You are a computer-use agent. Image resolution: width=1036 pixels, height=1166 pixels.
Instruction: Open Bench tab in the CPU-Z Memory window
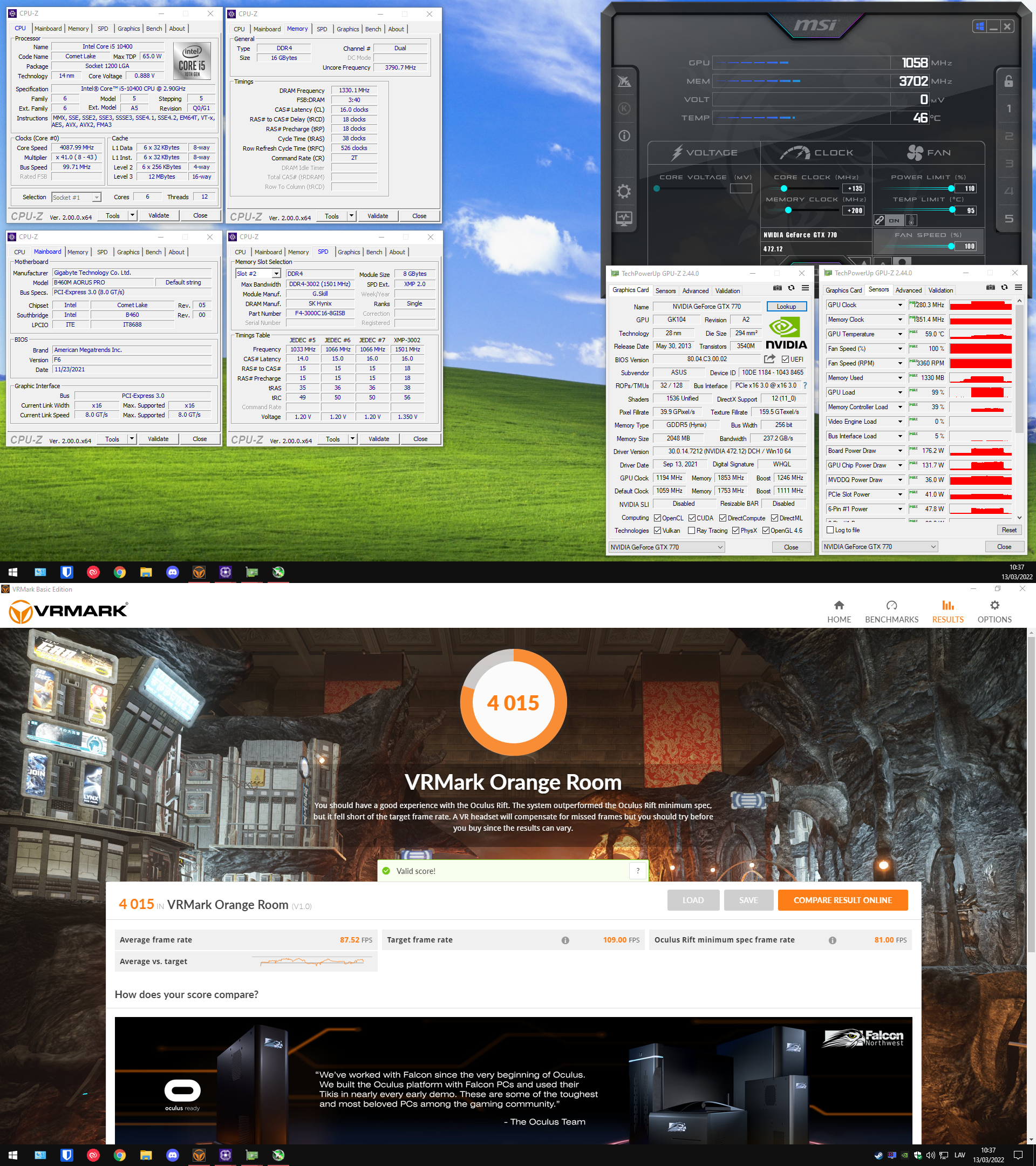(x=373, y=29)
